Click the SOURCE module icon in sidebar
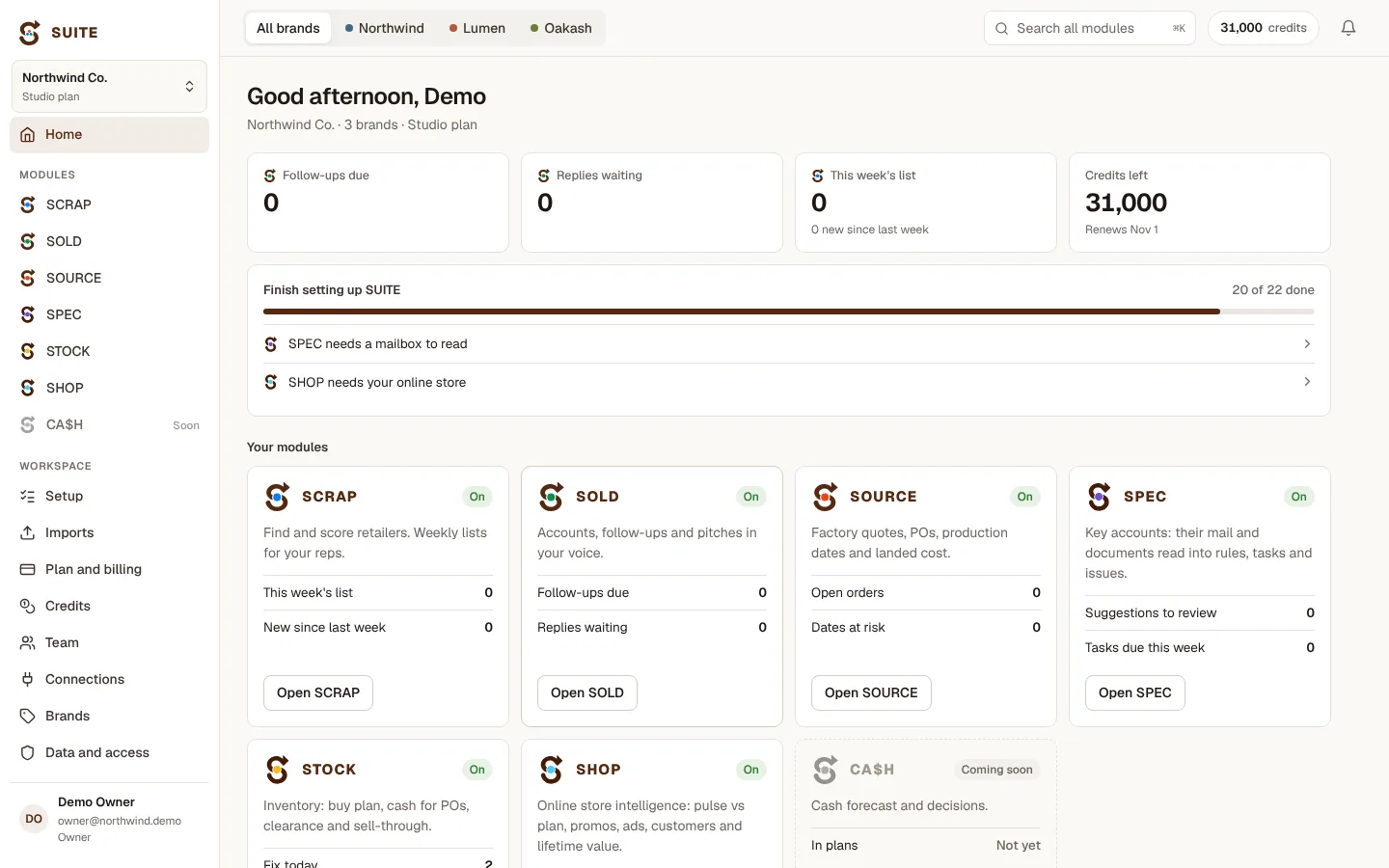Screen dimensions: 1389x868 [x=28, y=278]
